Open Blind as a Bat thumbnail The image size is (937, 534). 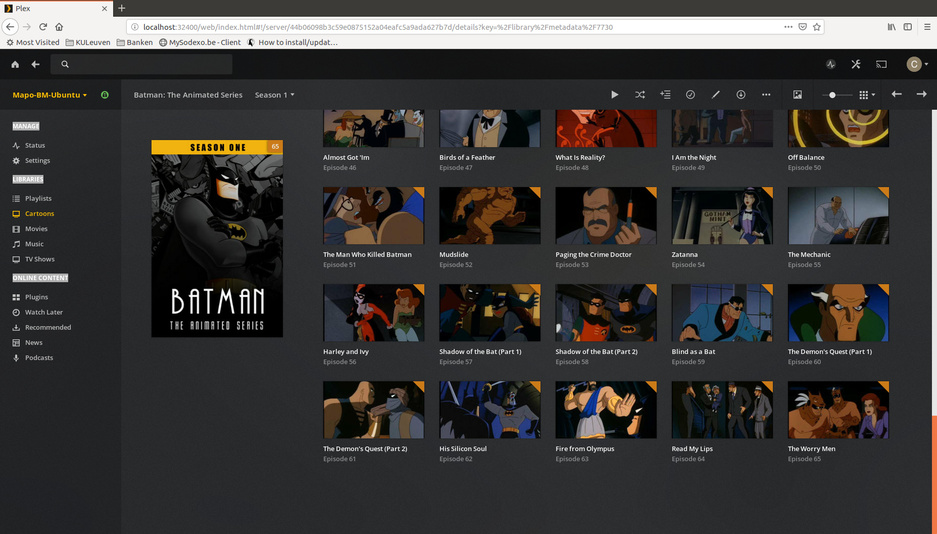tap(722, 313)
